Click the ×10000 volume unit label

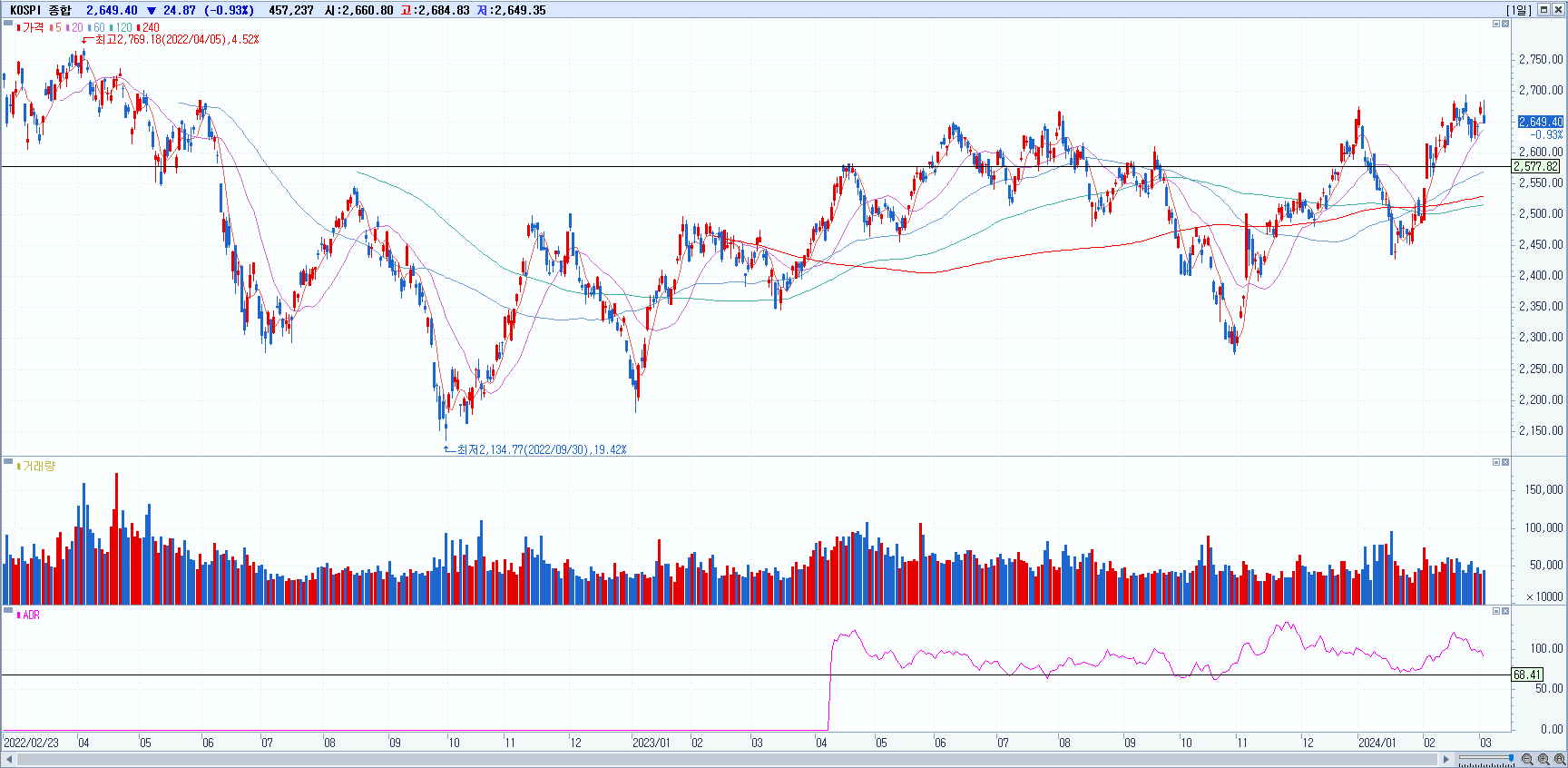pos(1544,596)
